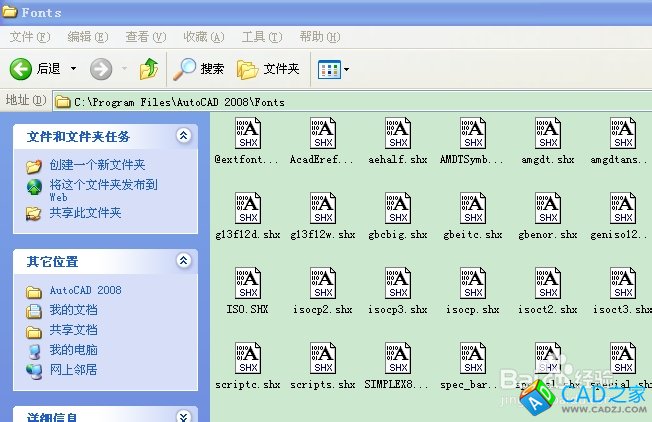Click 将这个文件夹发布到 Web link
This screenshot has height=422, width=652.
click(x=103, y=190)
